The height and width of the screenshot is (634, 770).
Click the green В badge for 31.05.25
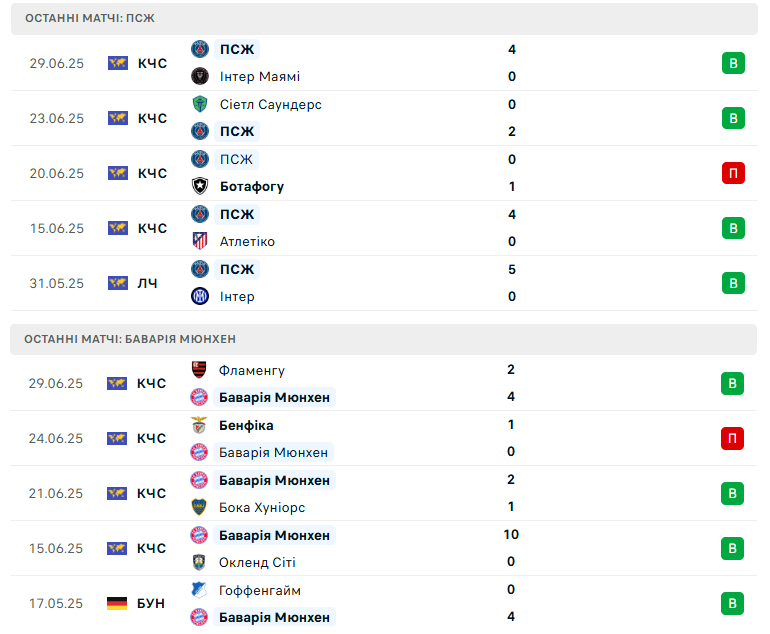click(x=733, y=283)
